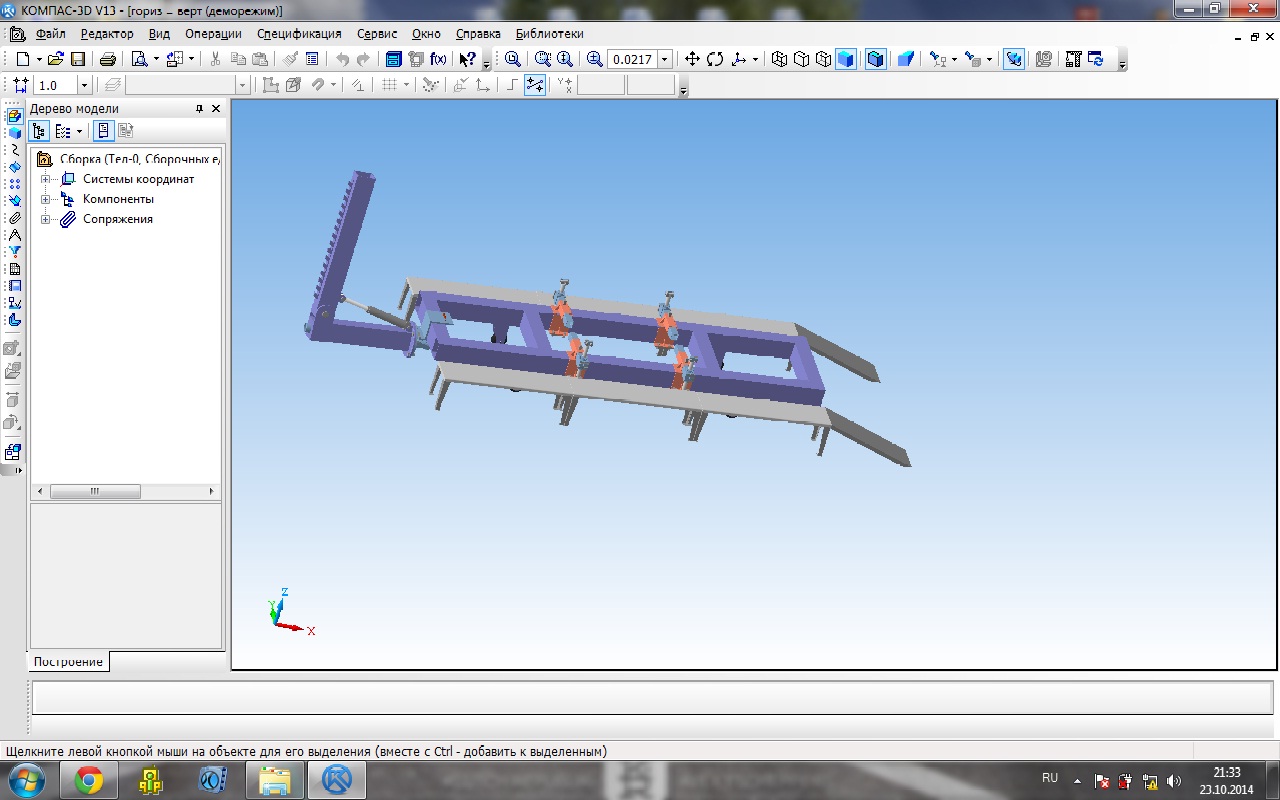This screenshot has height=800, width=1280.
Task: Create a new document with the blank-page icon
Action: tap(23, 59)
